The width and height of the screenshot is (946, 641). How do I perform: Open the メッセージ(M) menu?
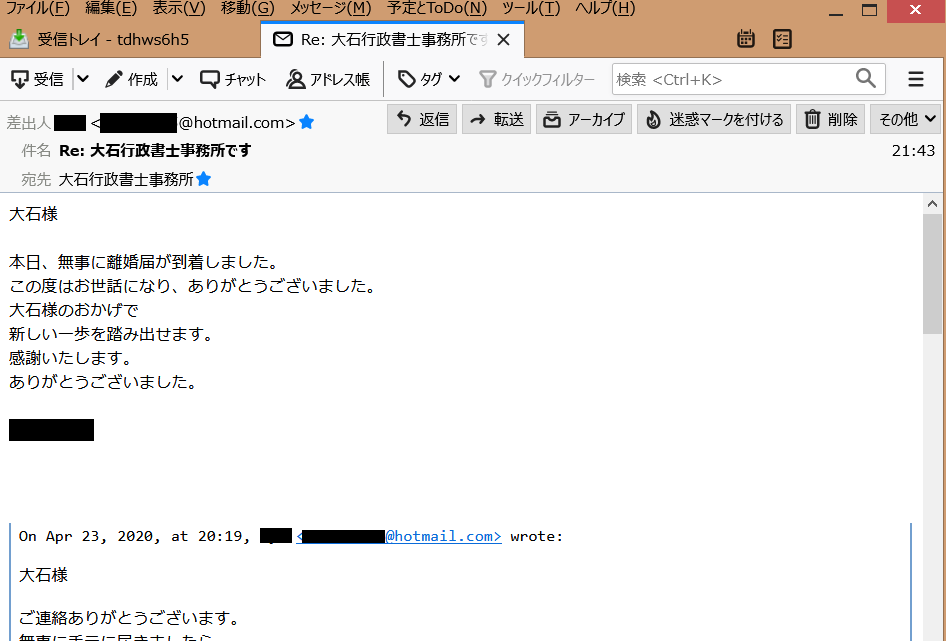pyautogui.click(x=331, y=8)
